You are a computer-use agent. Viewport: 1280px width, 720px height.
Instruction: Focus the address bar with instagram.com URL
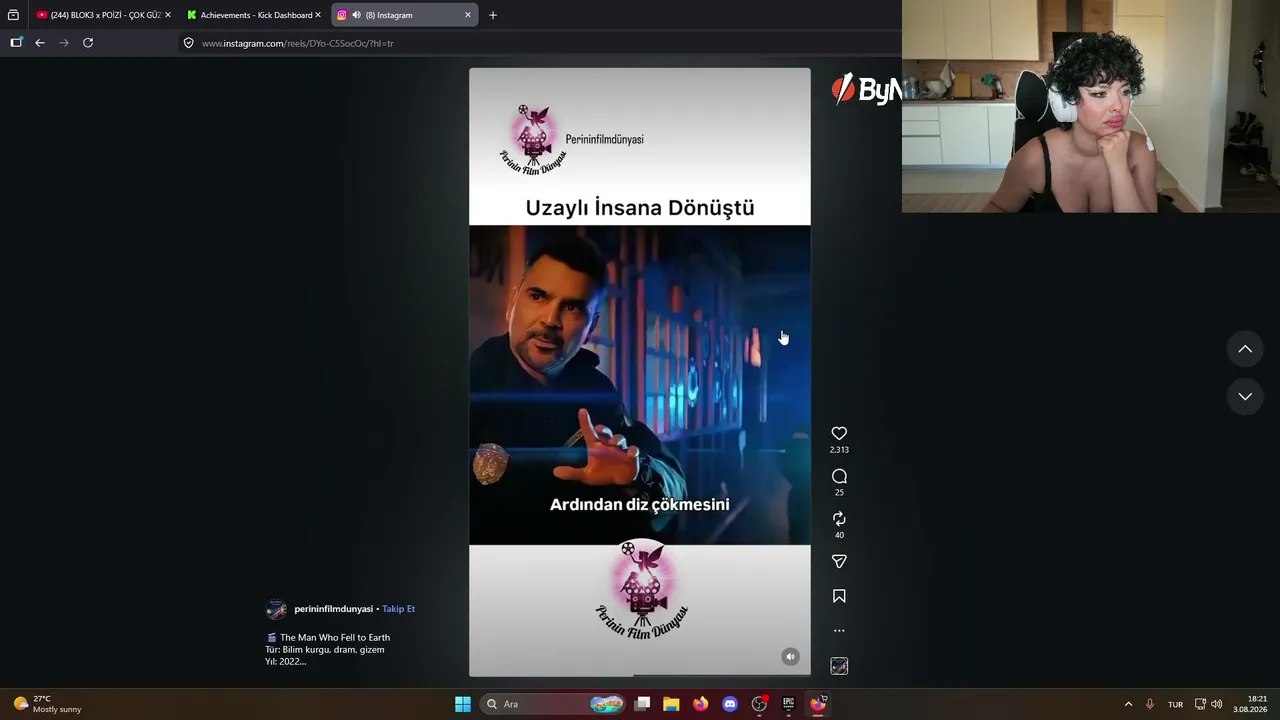click(540, 43)
